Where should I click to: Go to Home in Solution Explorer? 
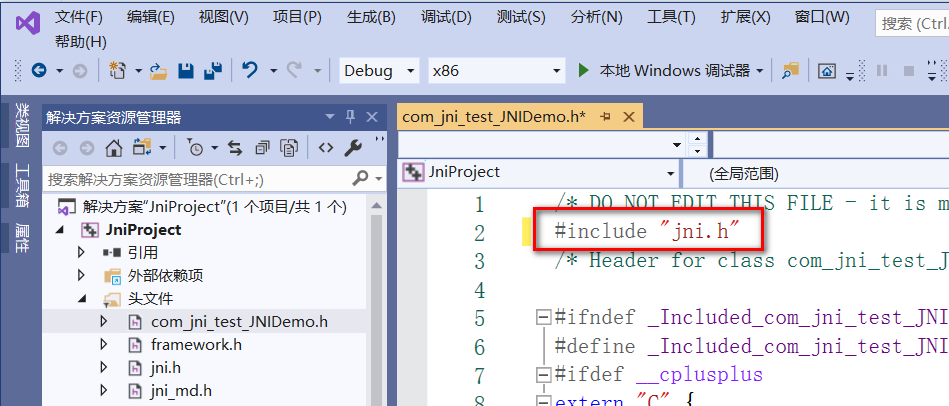click(x=113, y=147)
